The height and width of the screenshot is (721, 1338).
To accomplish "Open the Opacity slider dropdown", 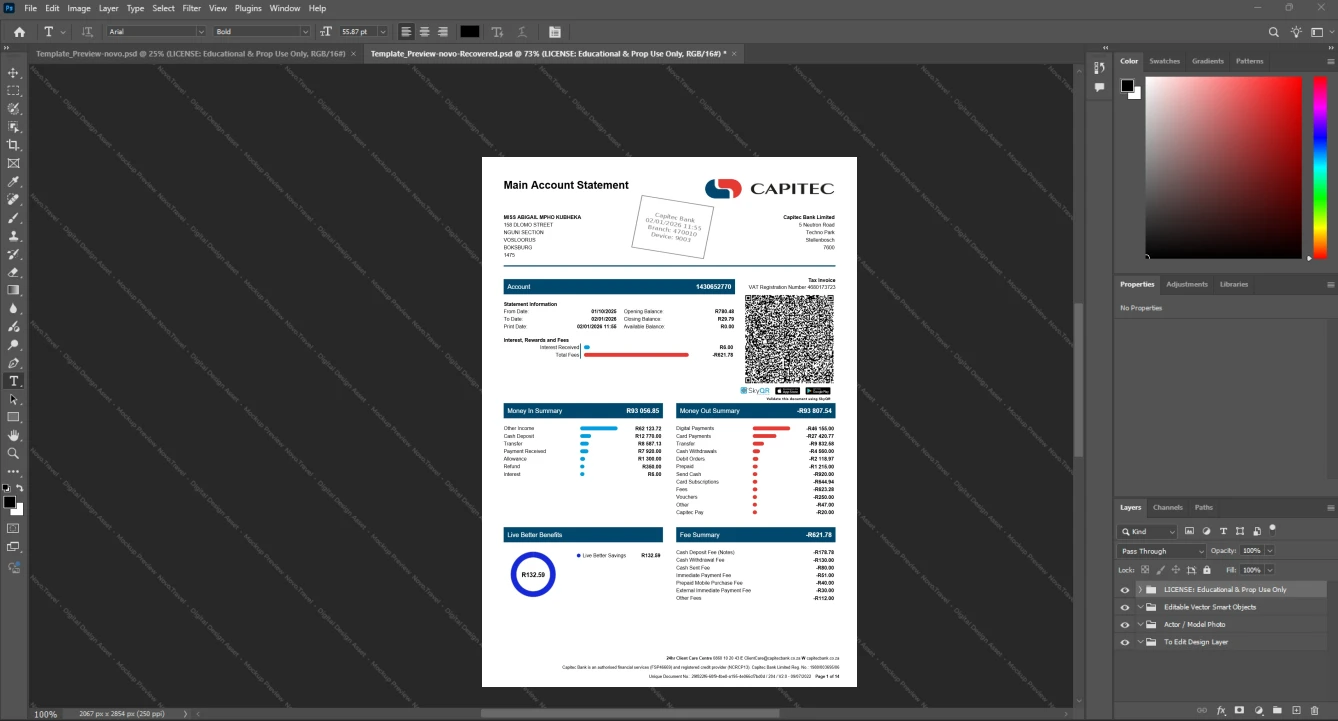I will (1270, 551).
